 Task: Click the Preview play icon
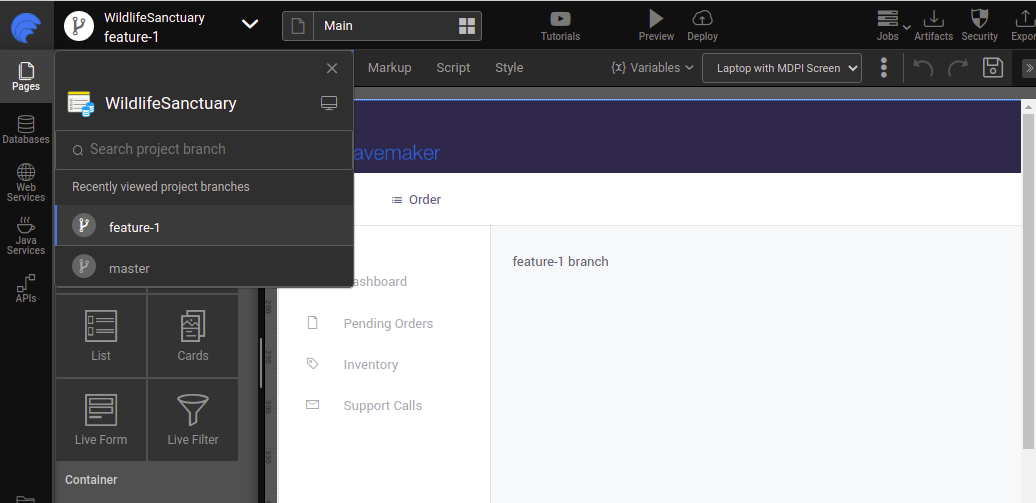656,18
